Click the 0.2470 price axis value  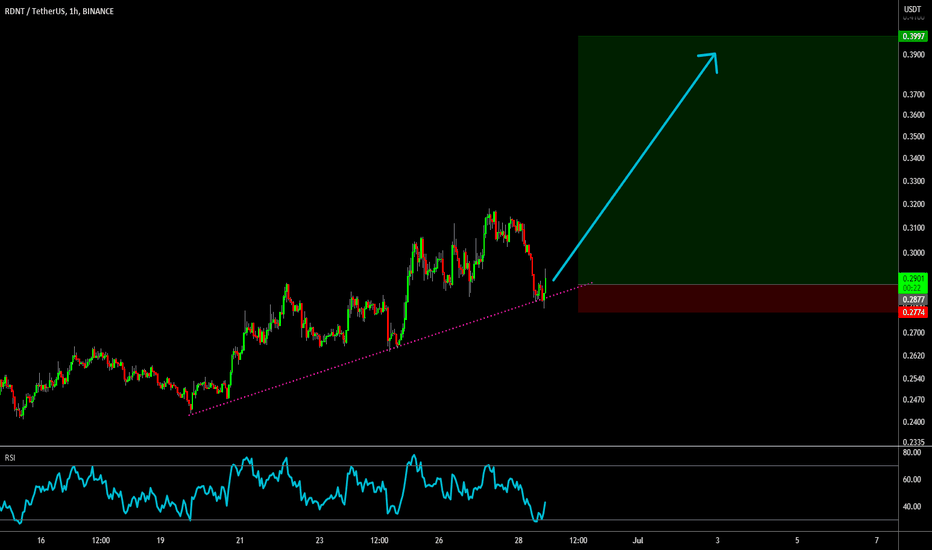[914, 400]
